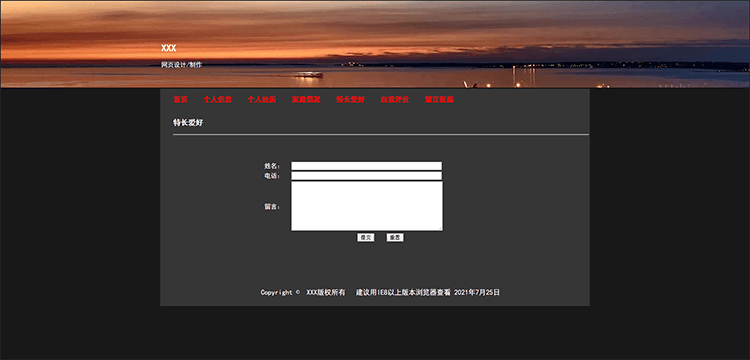Clear the form using the 重置 button
Image resolution: width=750 pixels, height=360 pixels.
(x=395, y=238)
